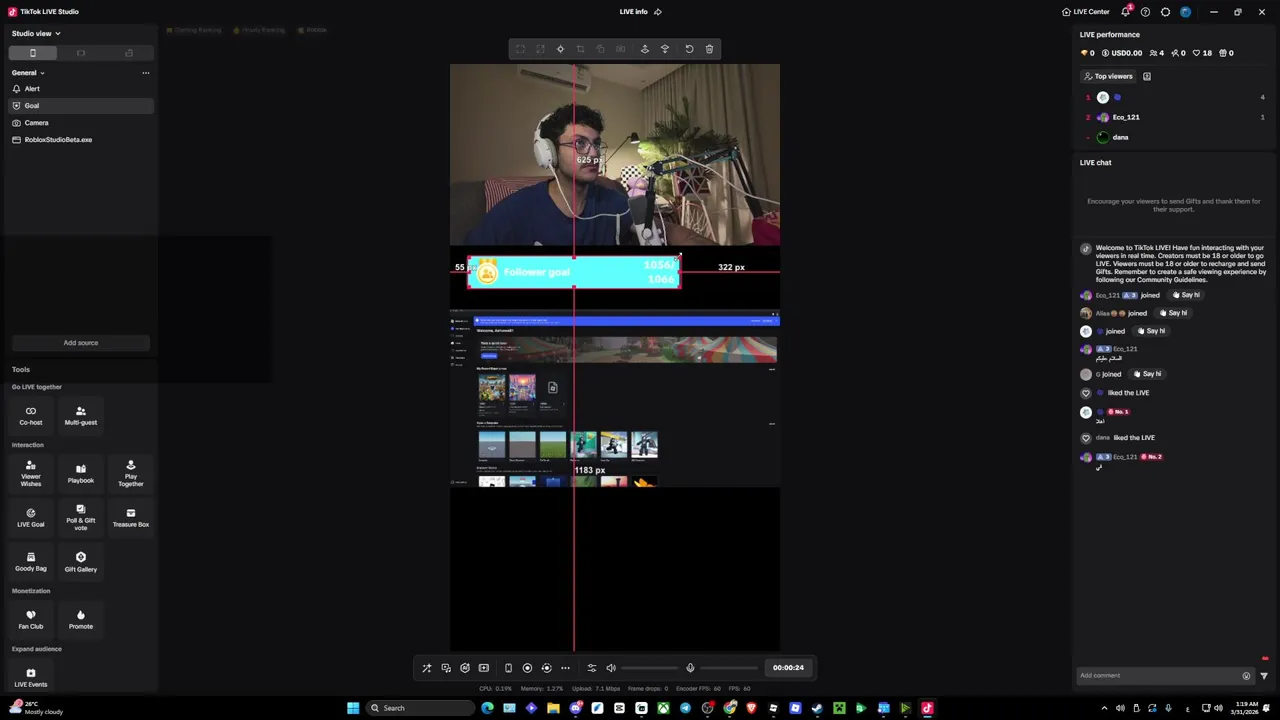Open the Goody Bag tool
The image size is (1280, 720).
(x=31, y=562)
